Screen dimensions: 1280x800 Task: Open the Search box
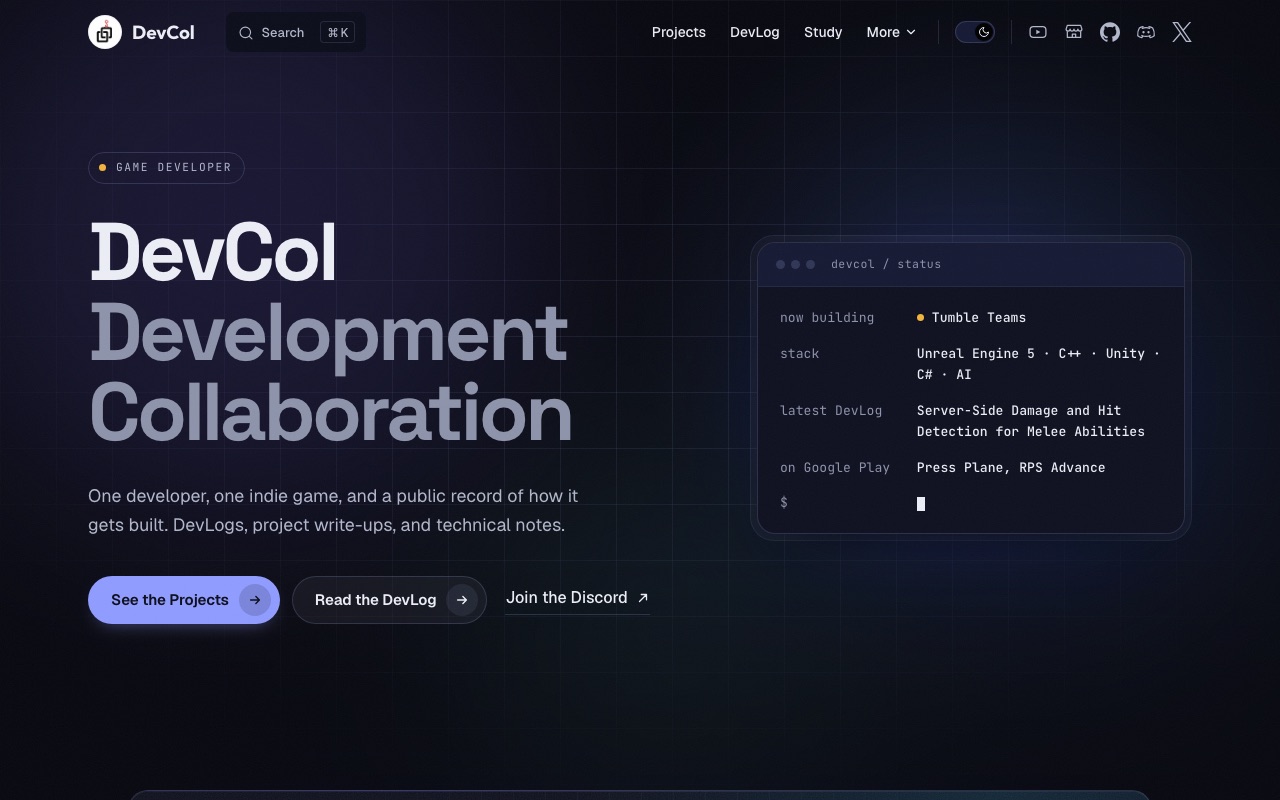(296, 32)
